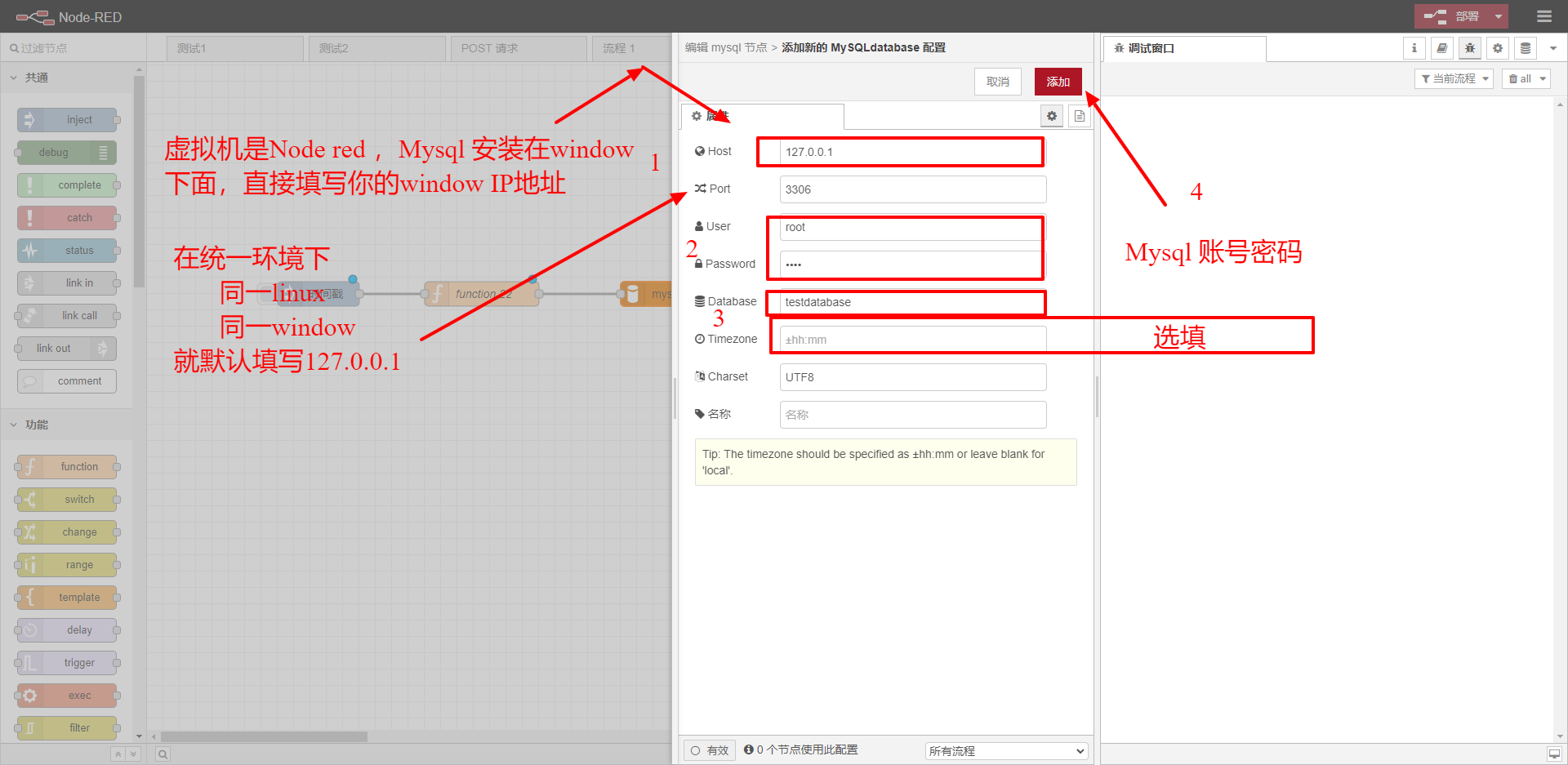The height and width of the screenshot is (765, 1568).
Task: Focus the Host input field
Action: [x=913, y=152]
